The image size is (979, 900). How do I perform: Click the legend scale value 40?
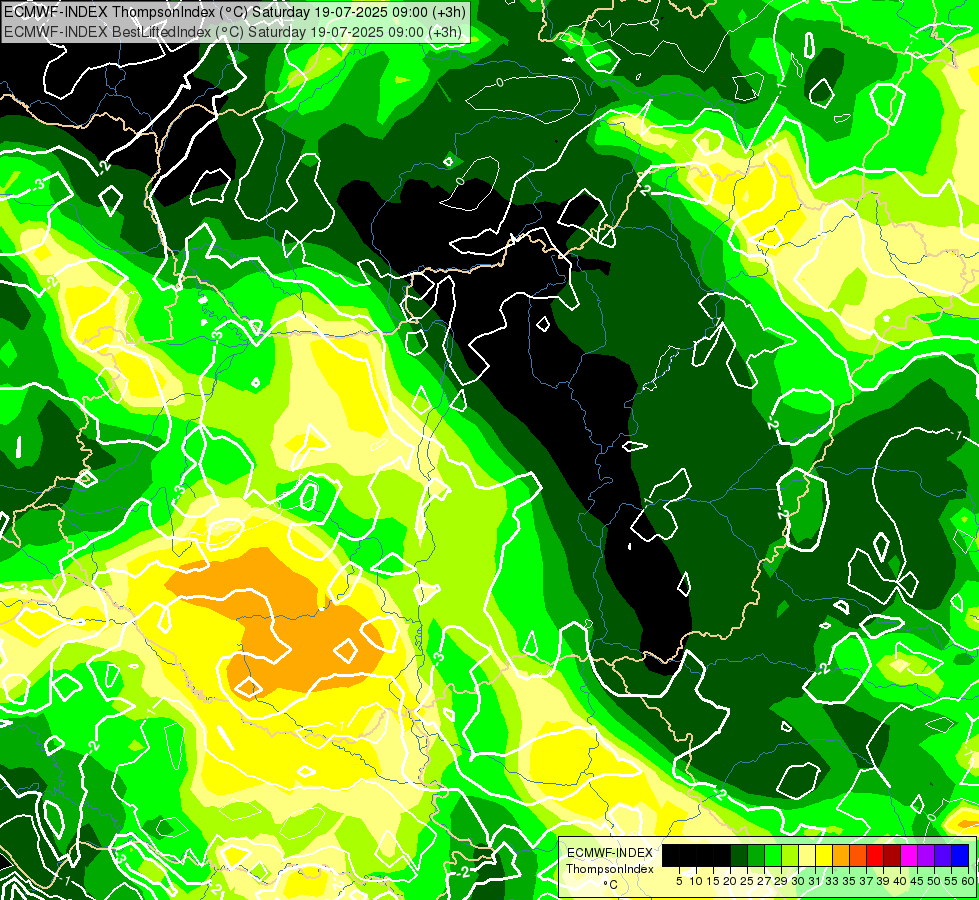coord(901,881)
